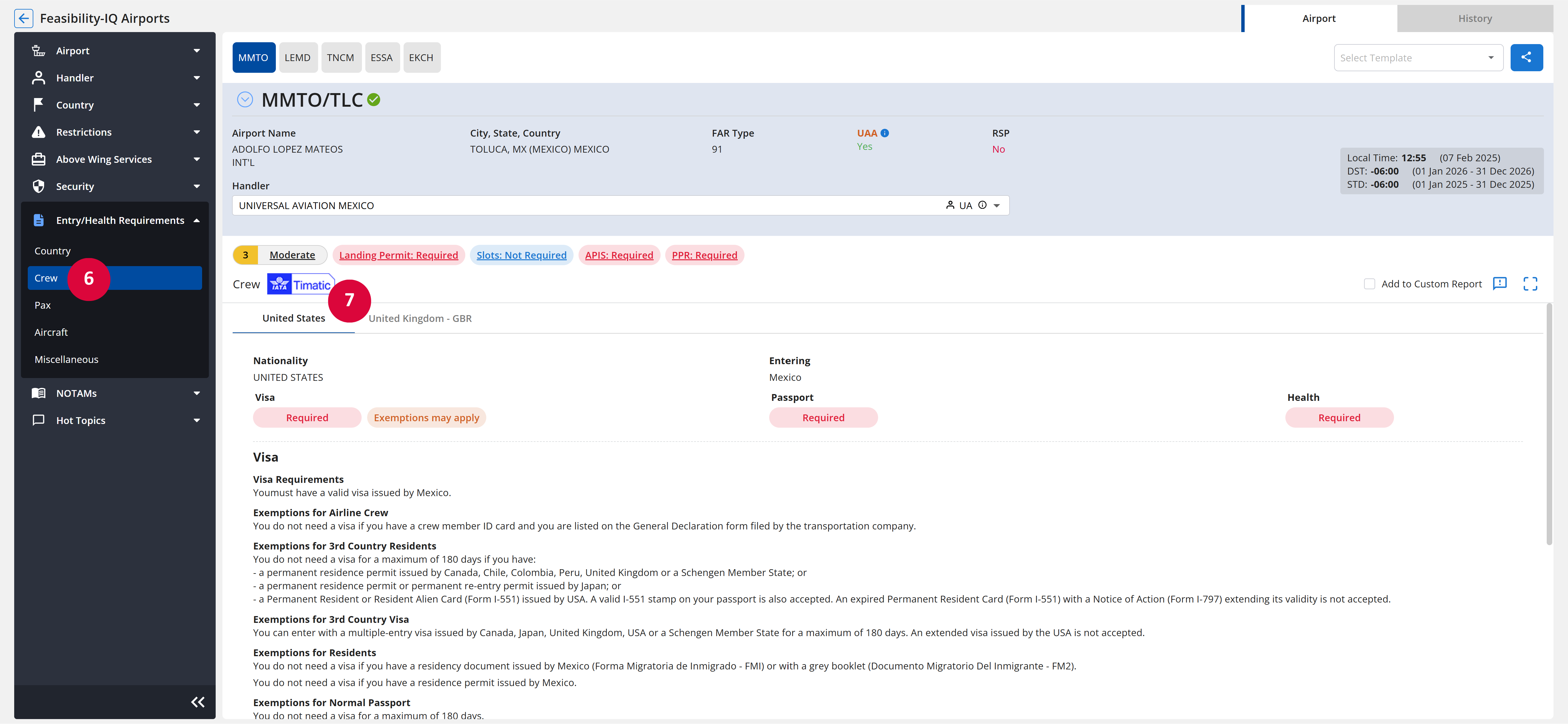Expand the NOTAMs sidebar menu
The image size is (1568, 724).
tap(197, 393)
